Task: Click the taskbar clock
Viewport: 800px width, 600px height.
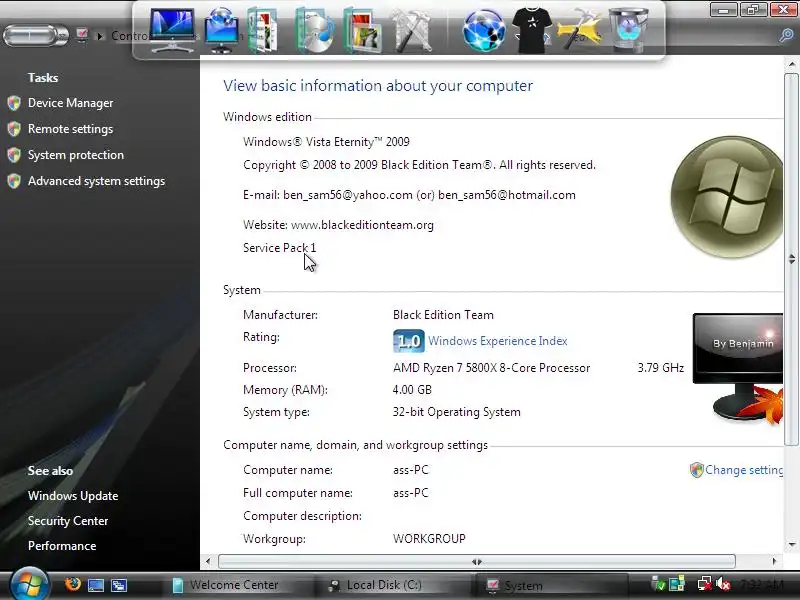Action: point(761,584)
